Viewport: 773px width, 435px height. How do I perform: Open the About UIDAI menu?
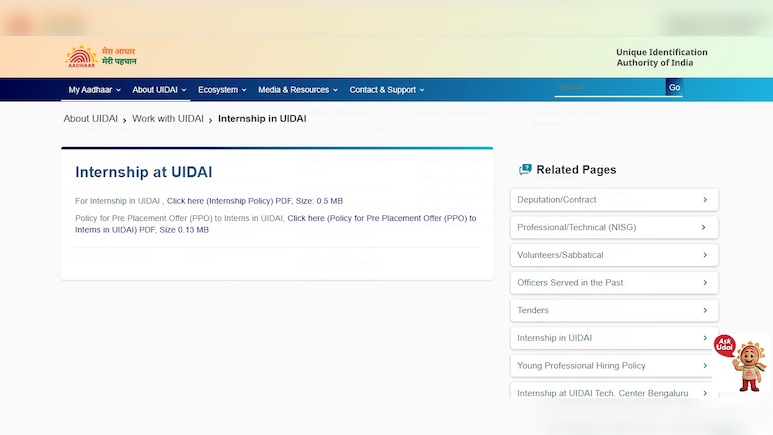pyautogui.click(x=159, y=90)
